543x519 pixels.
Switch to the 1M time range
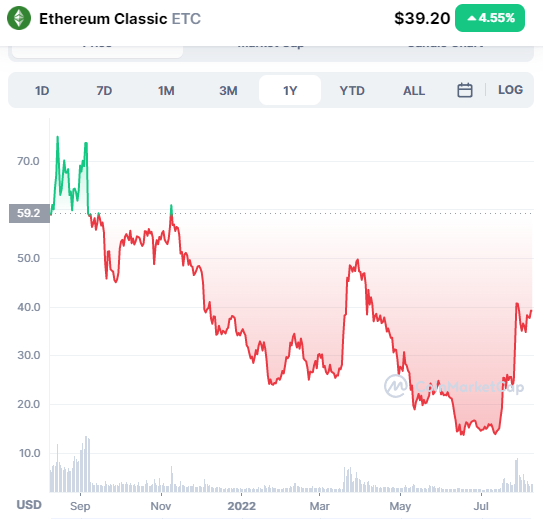point(166,91)
